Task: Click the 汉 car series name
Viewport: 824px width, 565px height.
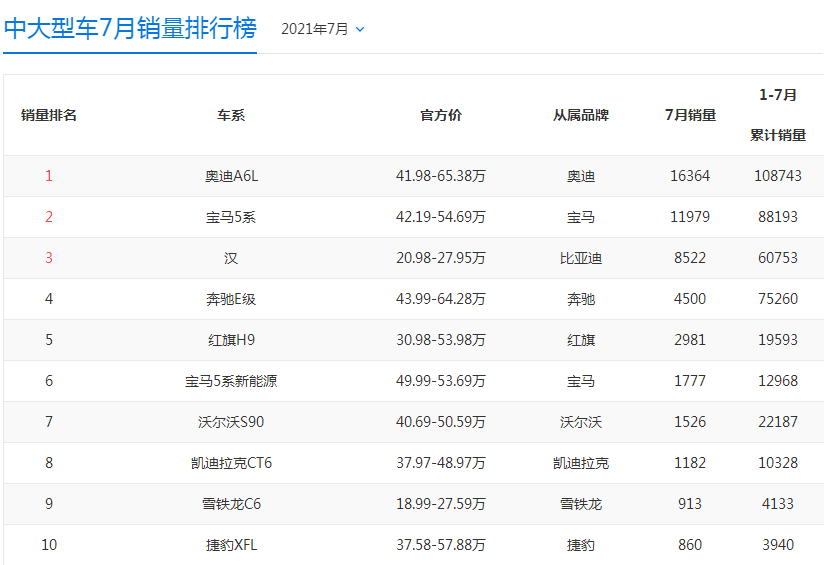Action: [231, 258]
